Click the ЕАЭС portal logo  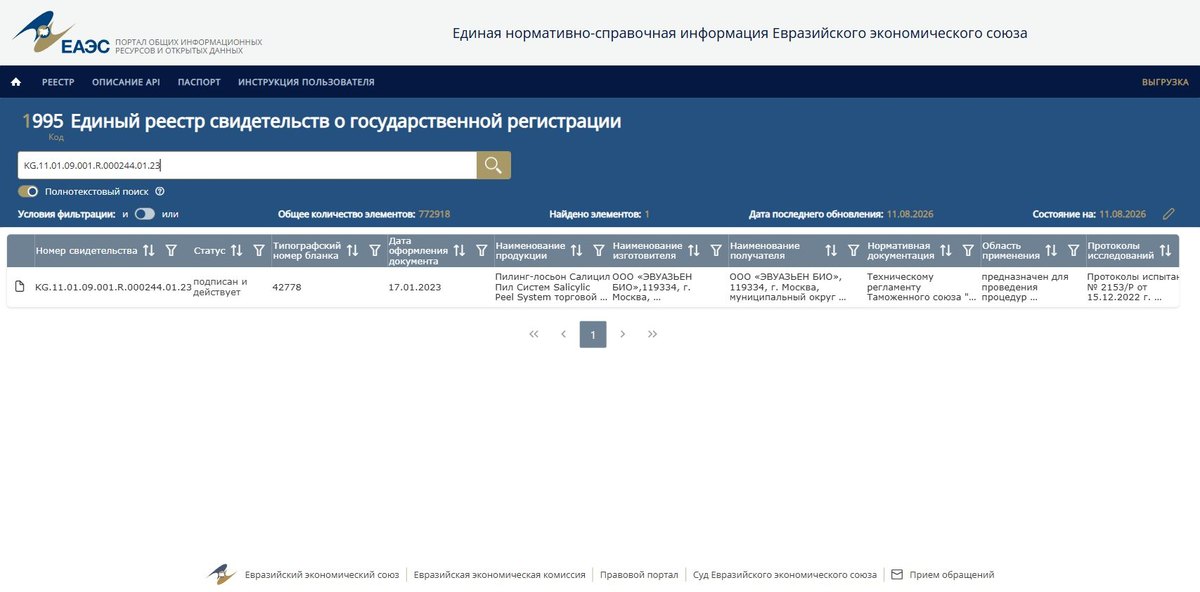click(x=136, y=33)
